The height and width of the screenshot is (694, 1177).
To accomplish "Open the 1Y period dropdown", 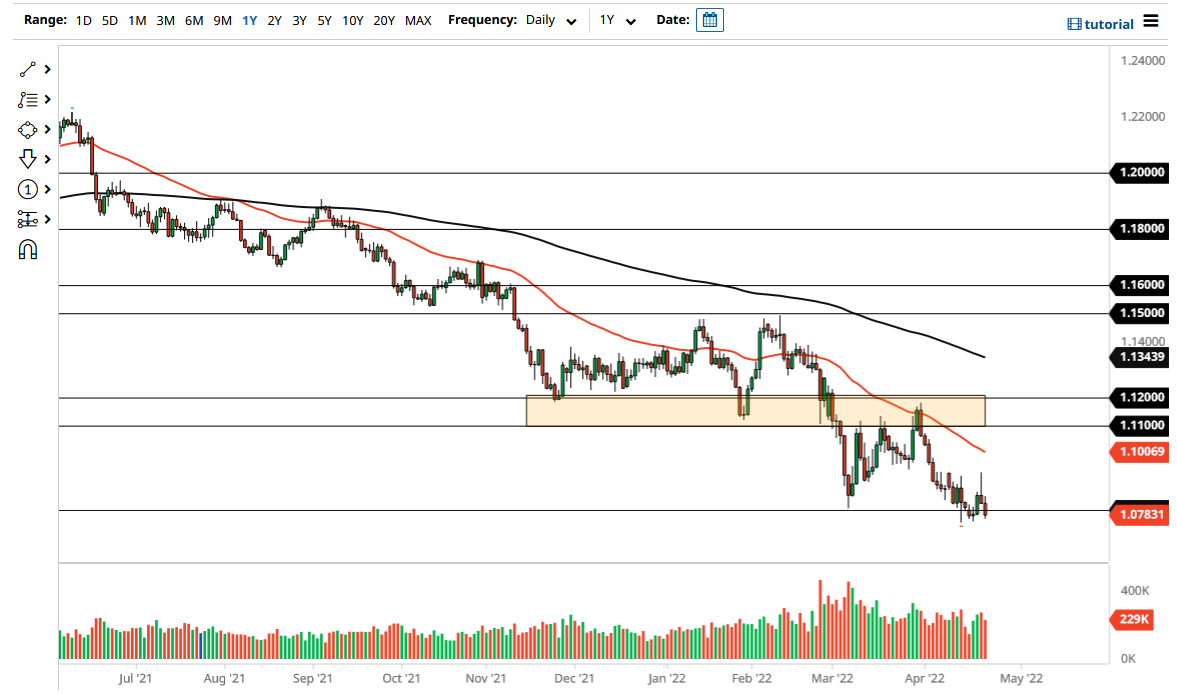I will [618, 20].
